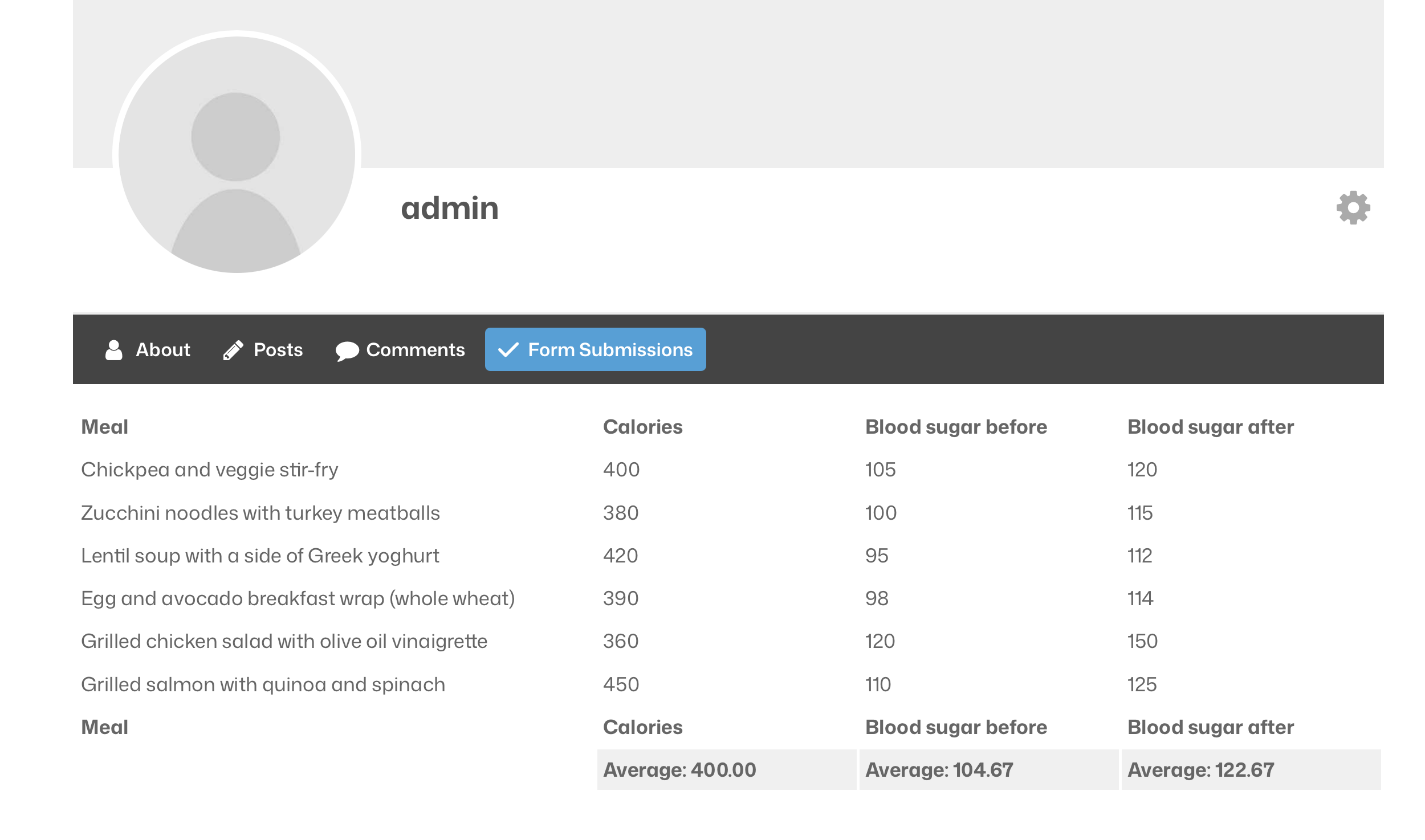
Task: Click the checkmark icon in Form Submissions
Action: point(510,349)
